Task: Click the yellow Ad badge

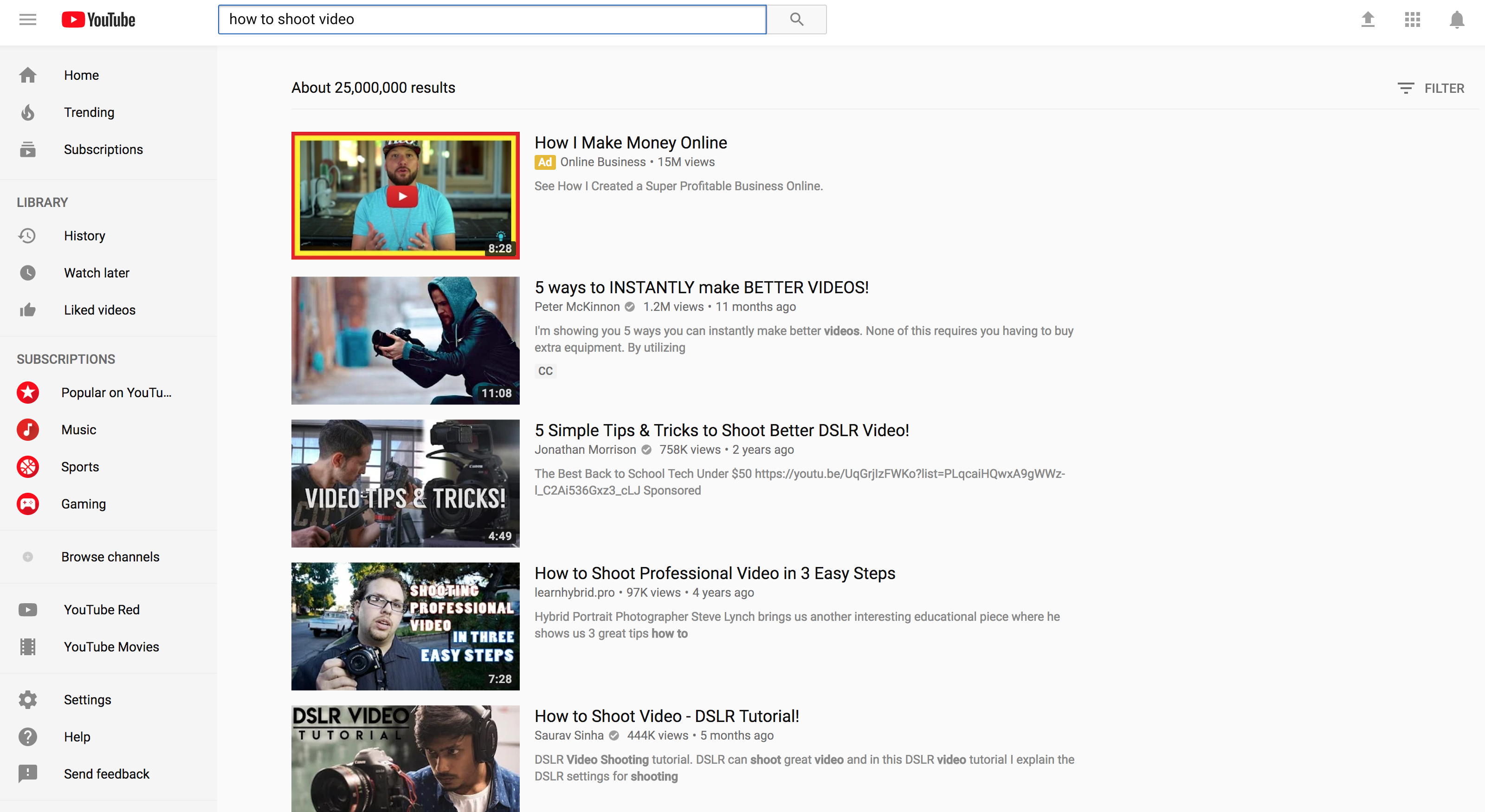Action: point(545,162)
